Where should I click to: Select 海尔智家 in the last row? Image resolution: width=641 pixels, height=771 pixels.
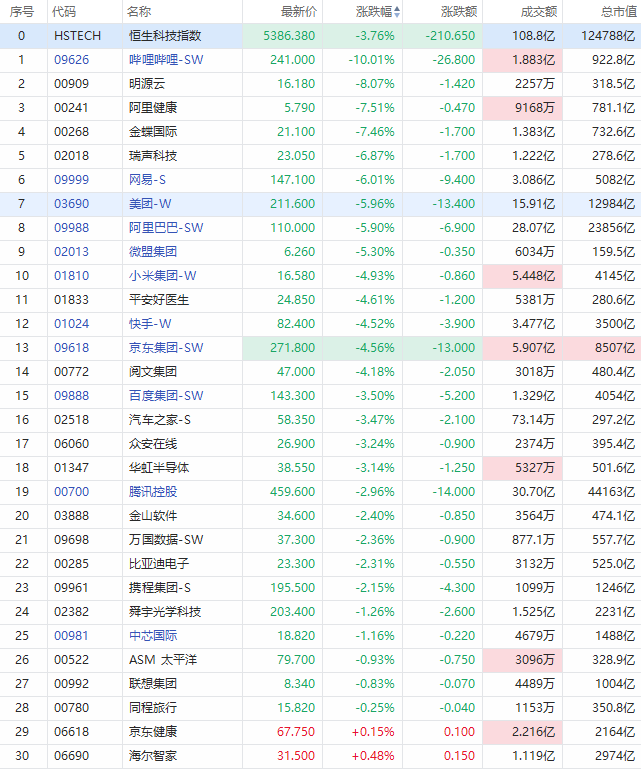pyautogui.click(x=153, y=756)
